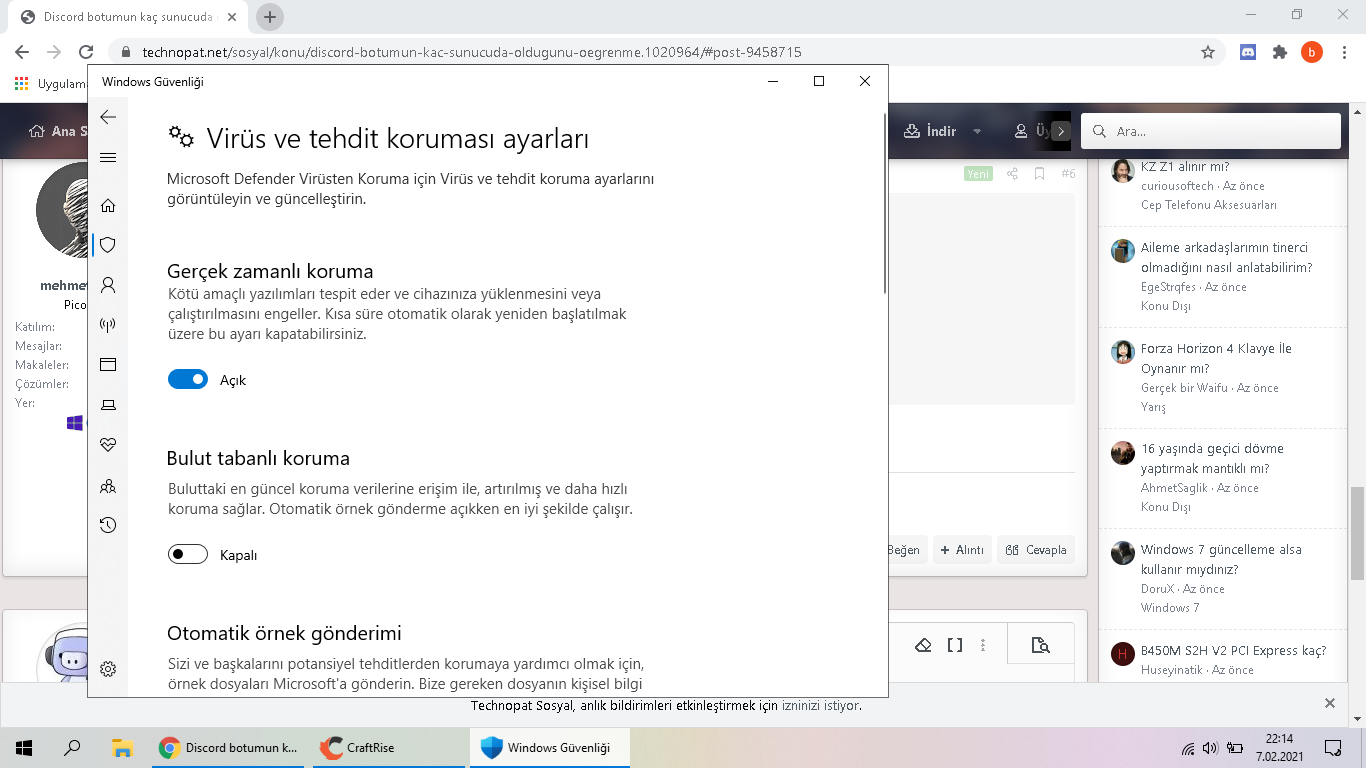The height and width of the screenshot is (768, 1366).
Task: Open the #6 post permalink
Action: [x=1068, y=174]
